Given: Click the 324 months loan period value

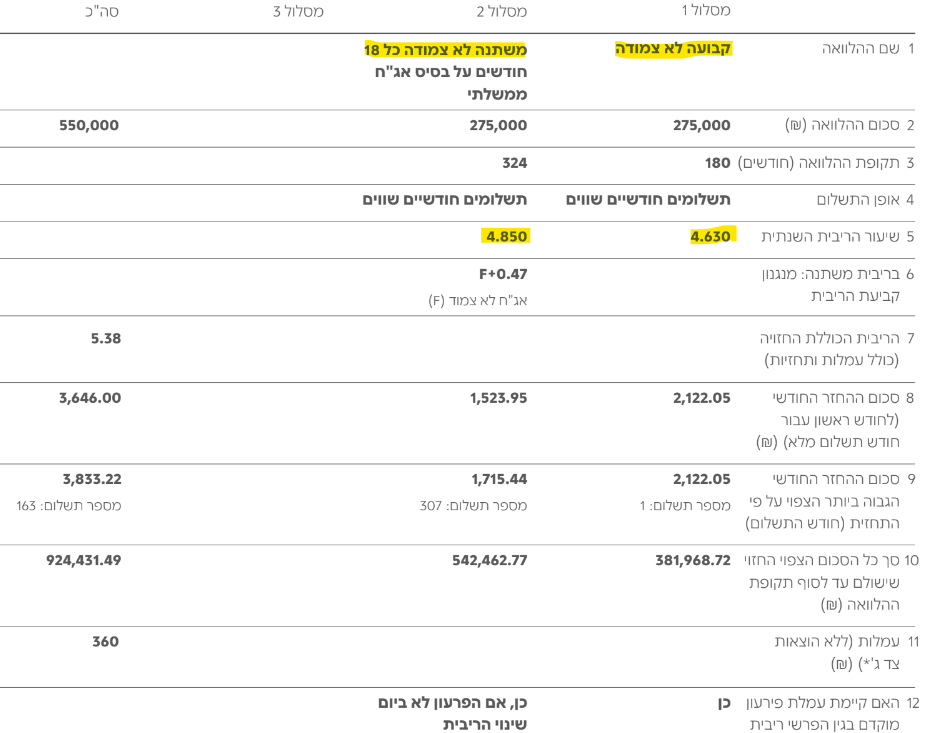Looking at the screenshot, I should pyautogui.click(x=514, y=162).
